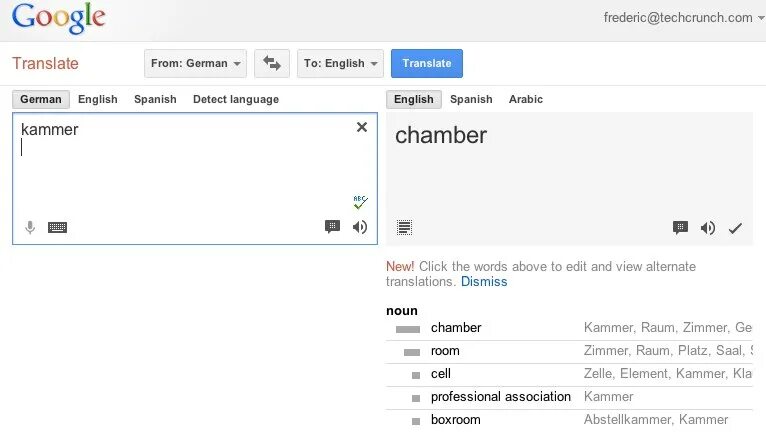Toggle the ABC spell check icon
Screen dimensions: 766x444
pyautogui.click(x=361, y=202)
